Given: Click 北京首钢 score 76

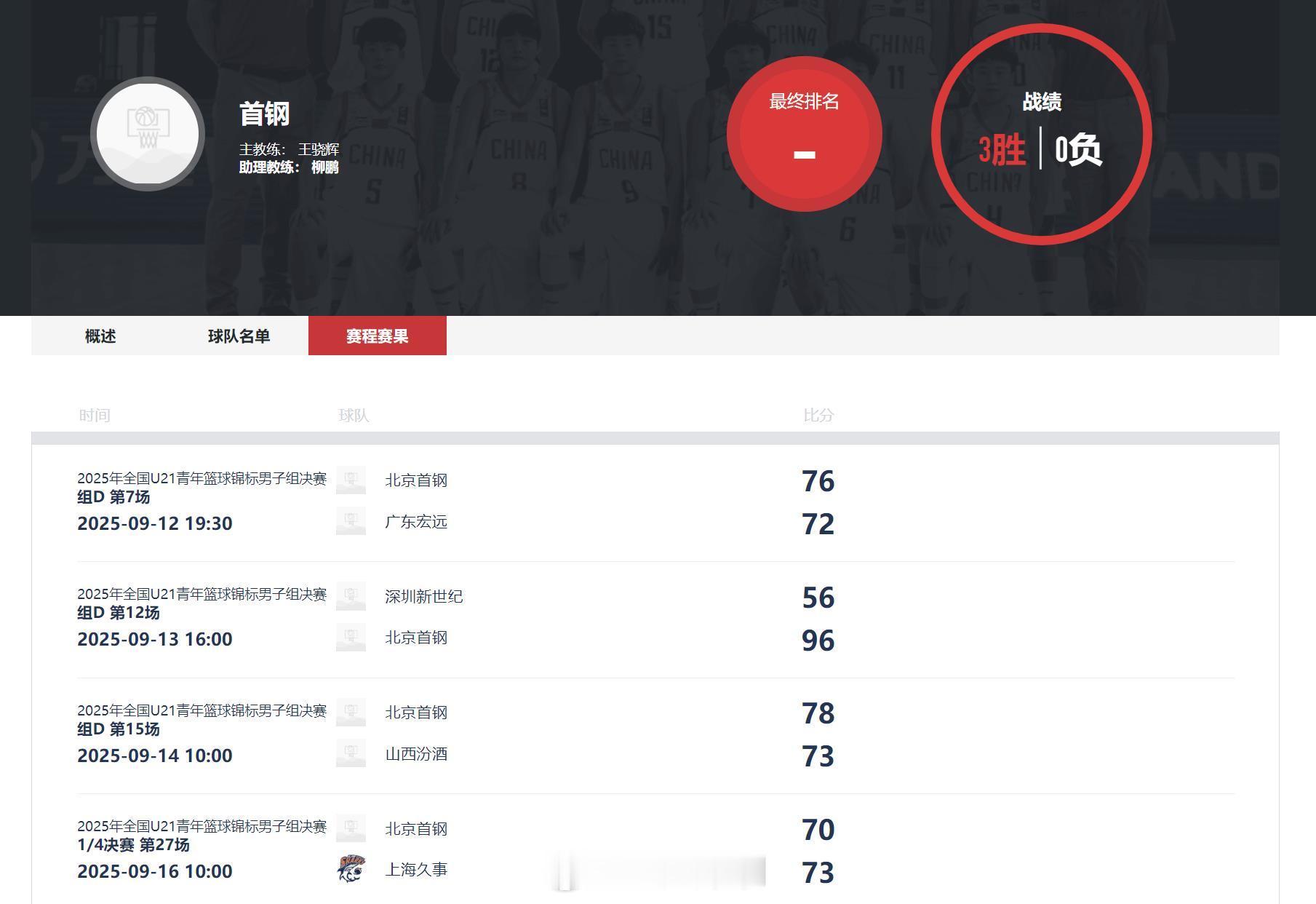Looking at the screenshot, I should click(x=818, y=481).
